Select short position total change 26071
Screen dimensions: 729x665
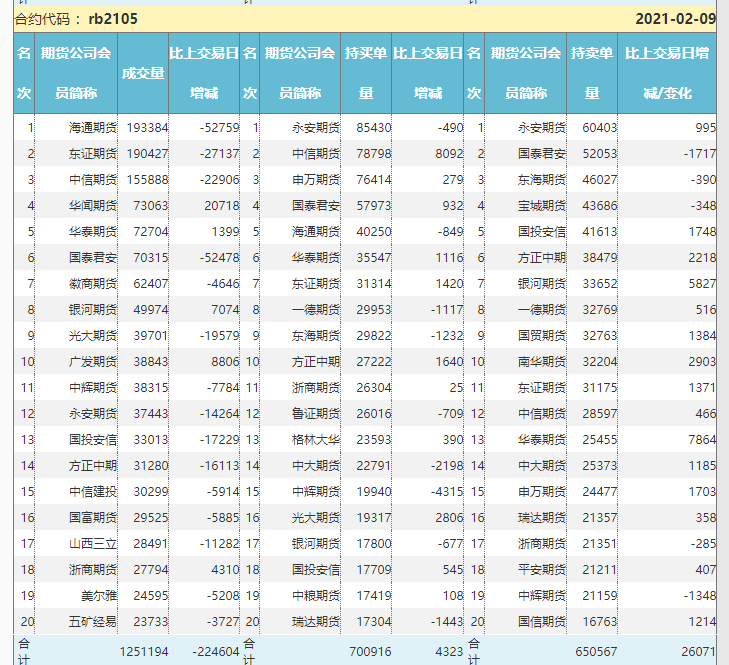(x=699, y=652)
